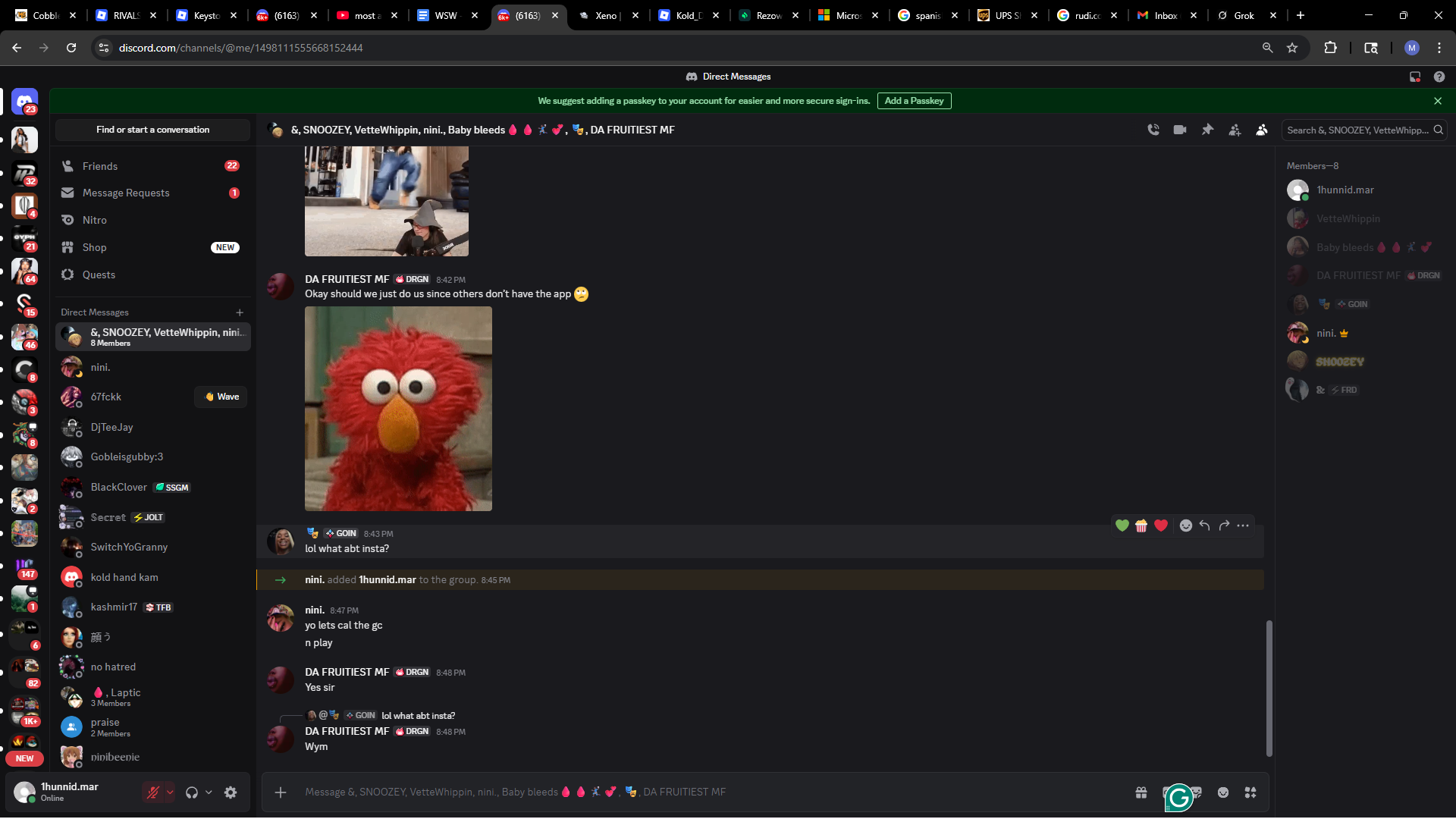Image resolution: width=1456 pixels, height=819 pixels.
Task: Open the Quests page
Action: (152, 275)
